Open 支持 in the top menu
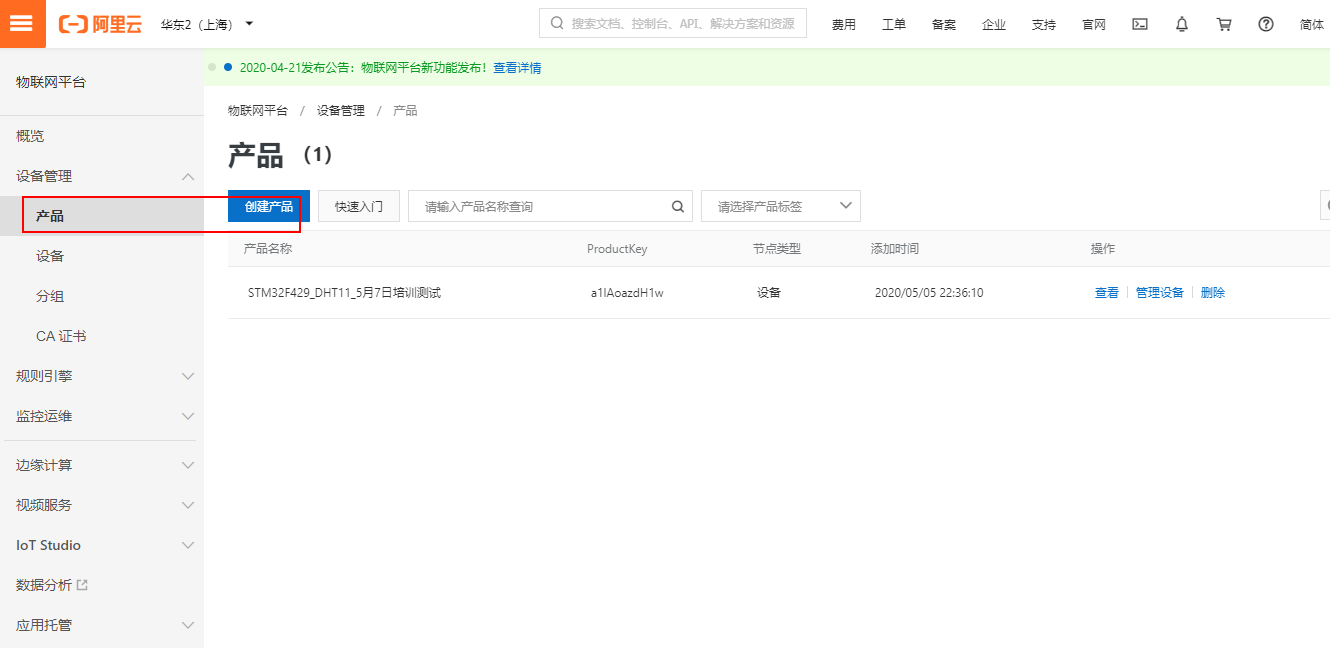Image resolution: width=1330 pixels, height=648 pixels. click(x=1044, y=24)
